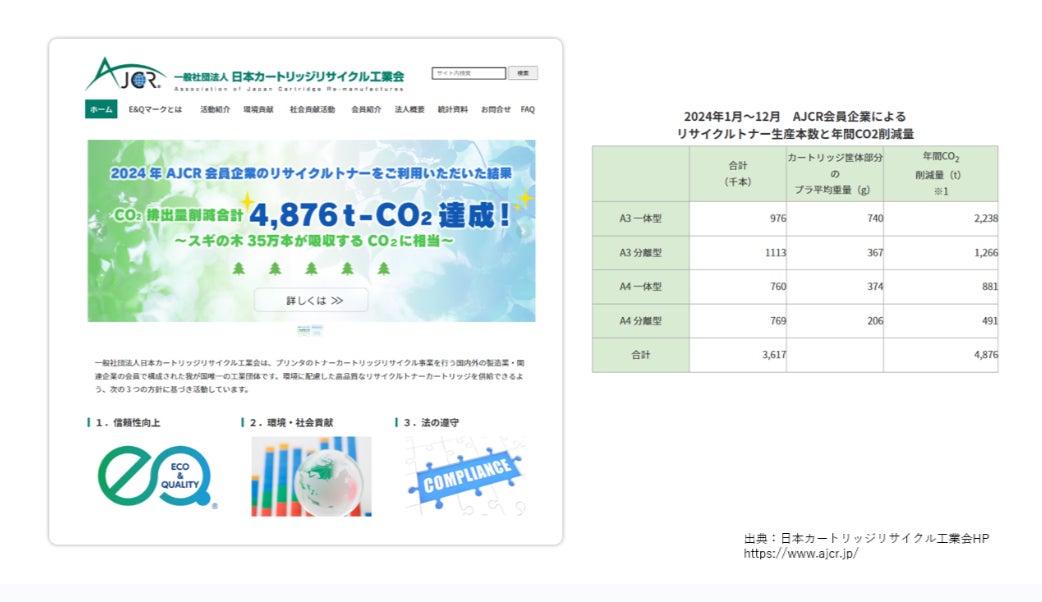Click the banner next-slide arrow
Viewport: 1042px width, 602px height.
click(522, 231)
